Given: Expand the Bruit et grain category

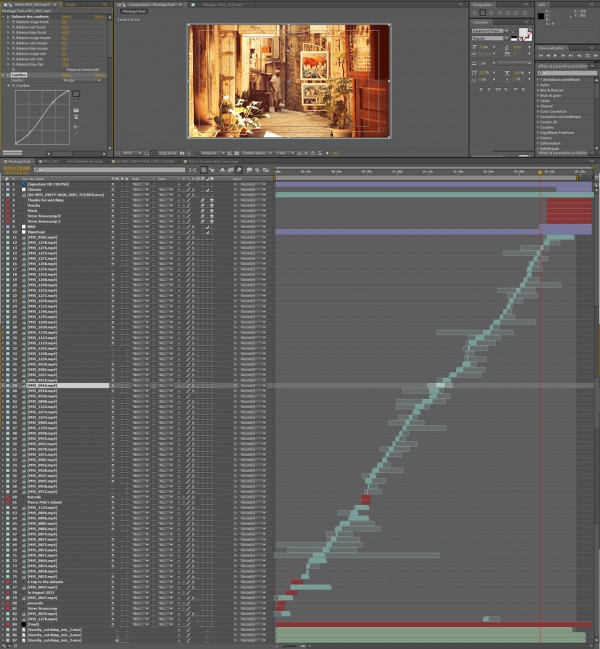Looking at the screenshot, I should pos(538,96).
